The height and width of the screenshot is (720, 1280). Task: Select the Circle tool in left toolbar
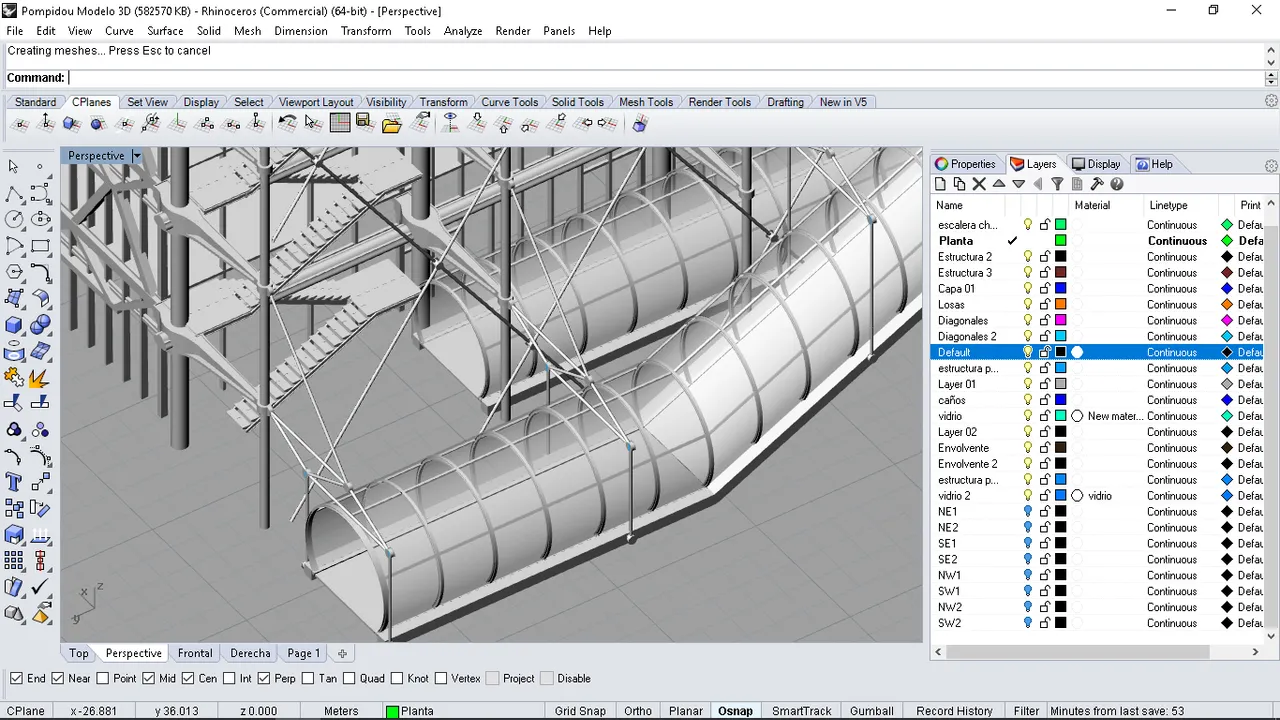pos(14,218)
